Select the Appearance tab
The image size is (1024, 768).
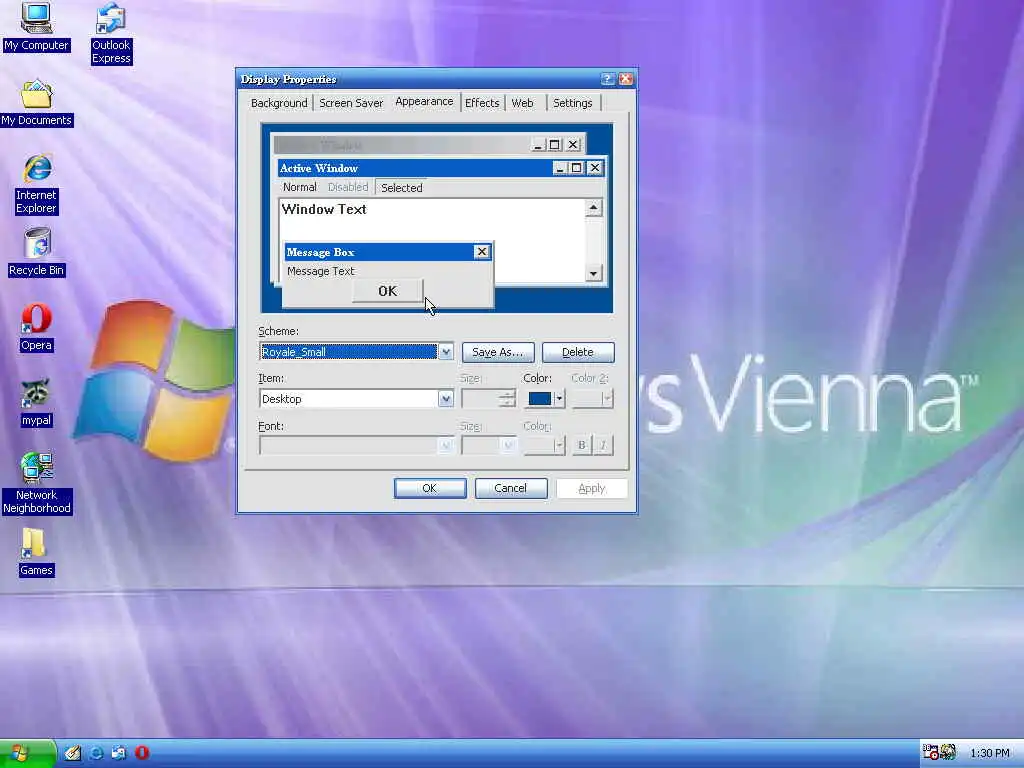pos(424,102)
